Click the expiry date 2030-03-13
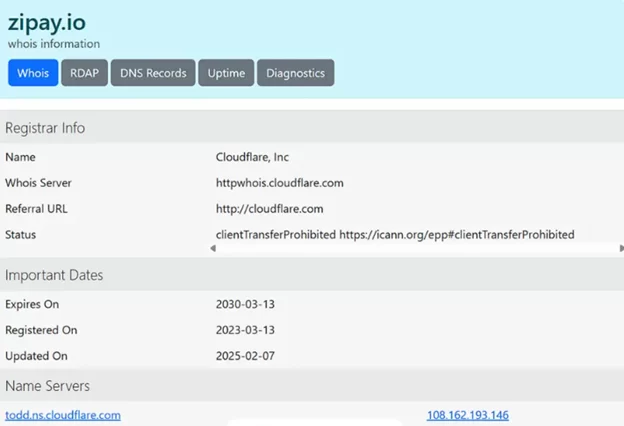The width and height of the screenshot is (624, 426). [245, 304]
